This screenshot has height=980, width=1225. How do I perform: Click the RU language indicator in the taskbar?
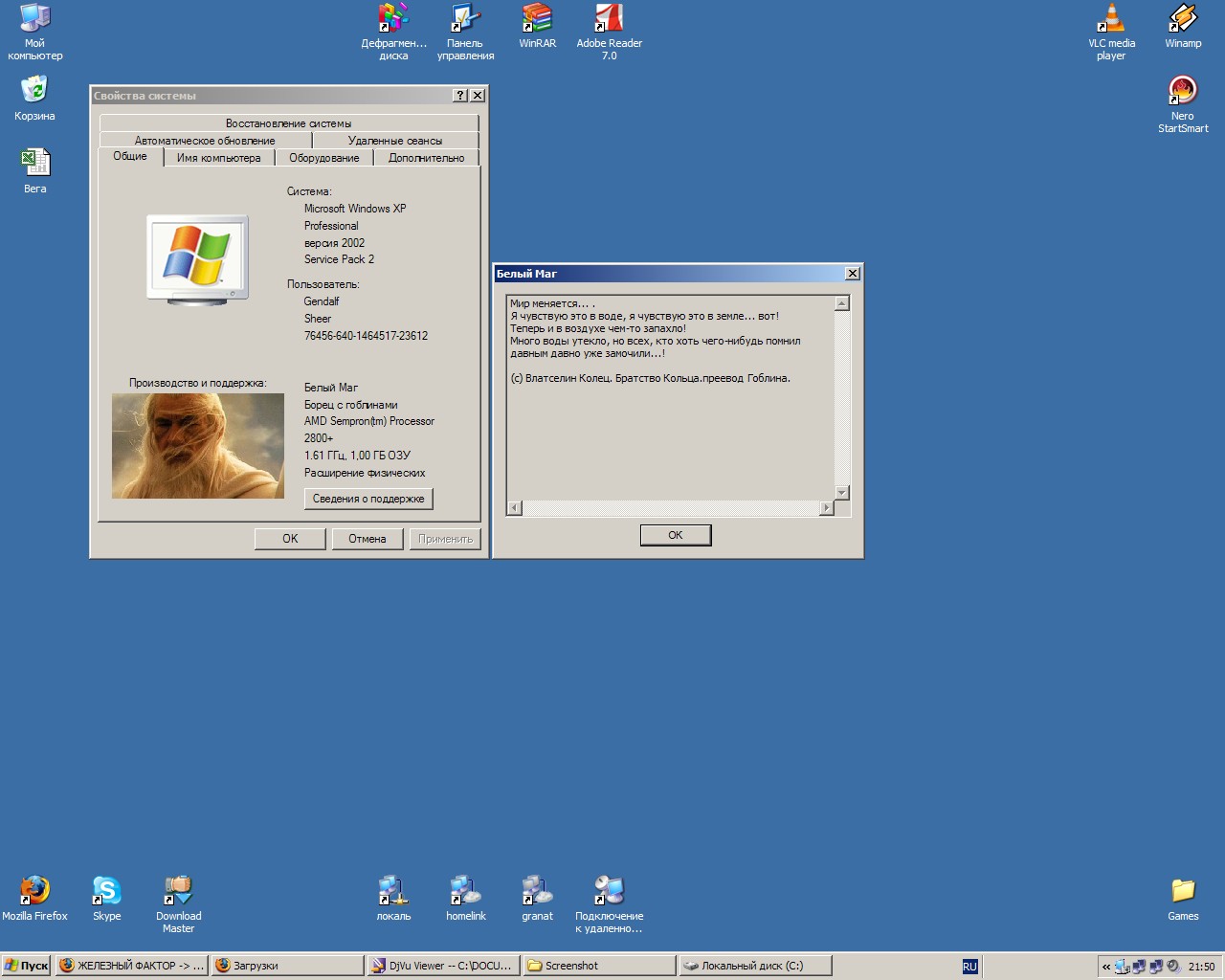point(969,967)
